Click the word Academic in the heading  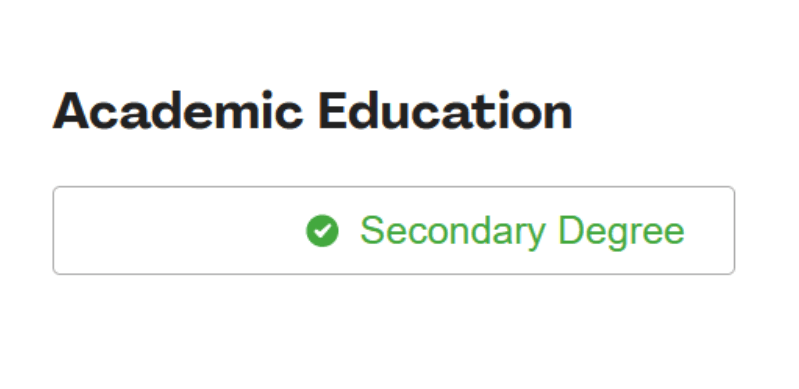(x=178, y=111)
